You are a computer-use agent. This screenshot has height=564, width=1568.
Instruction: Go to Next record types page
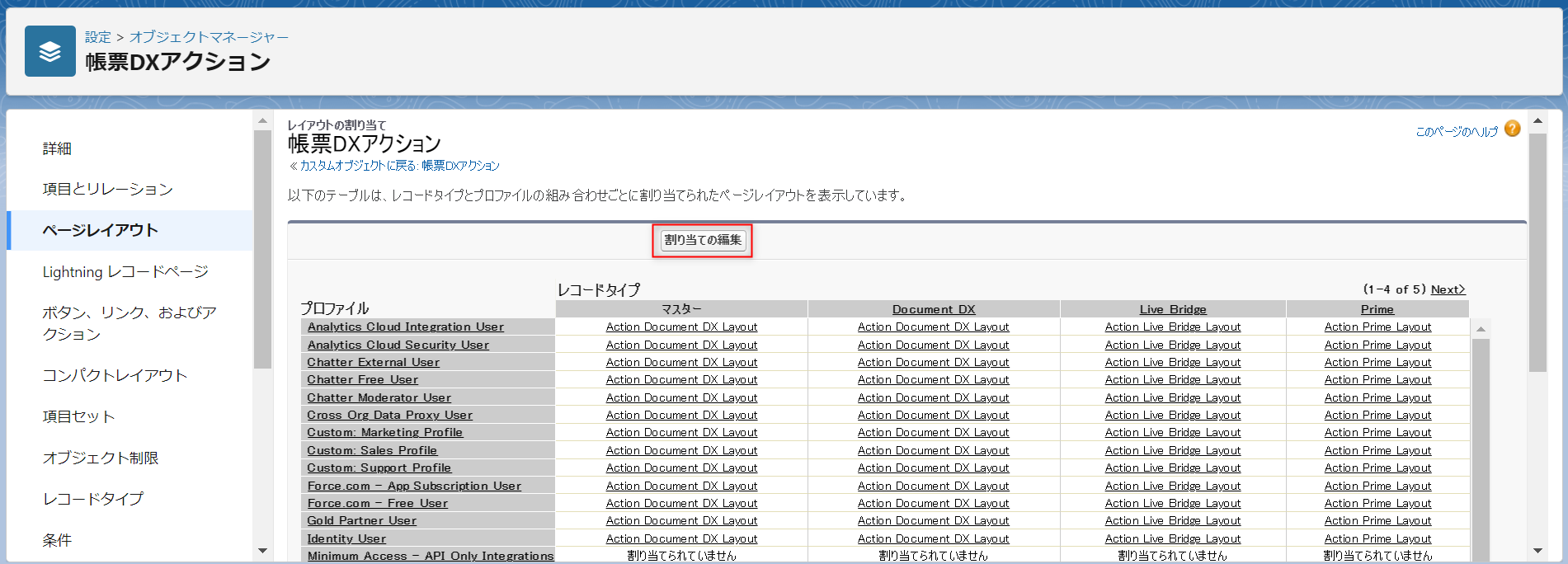1448,289
